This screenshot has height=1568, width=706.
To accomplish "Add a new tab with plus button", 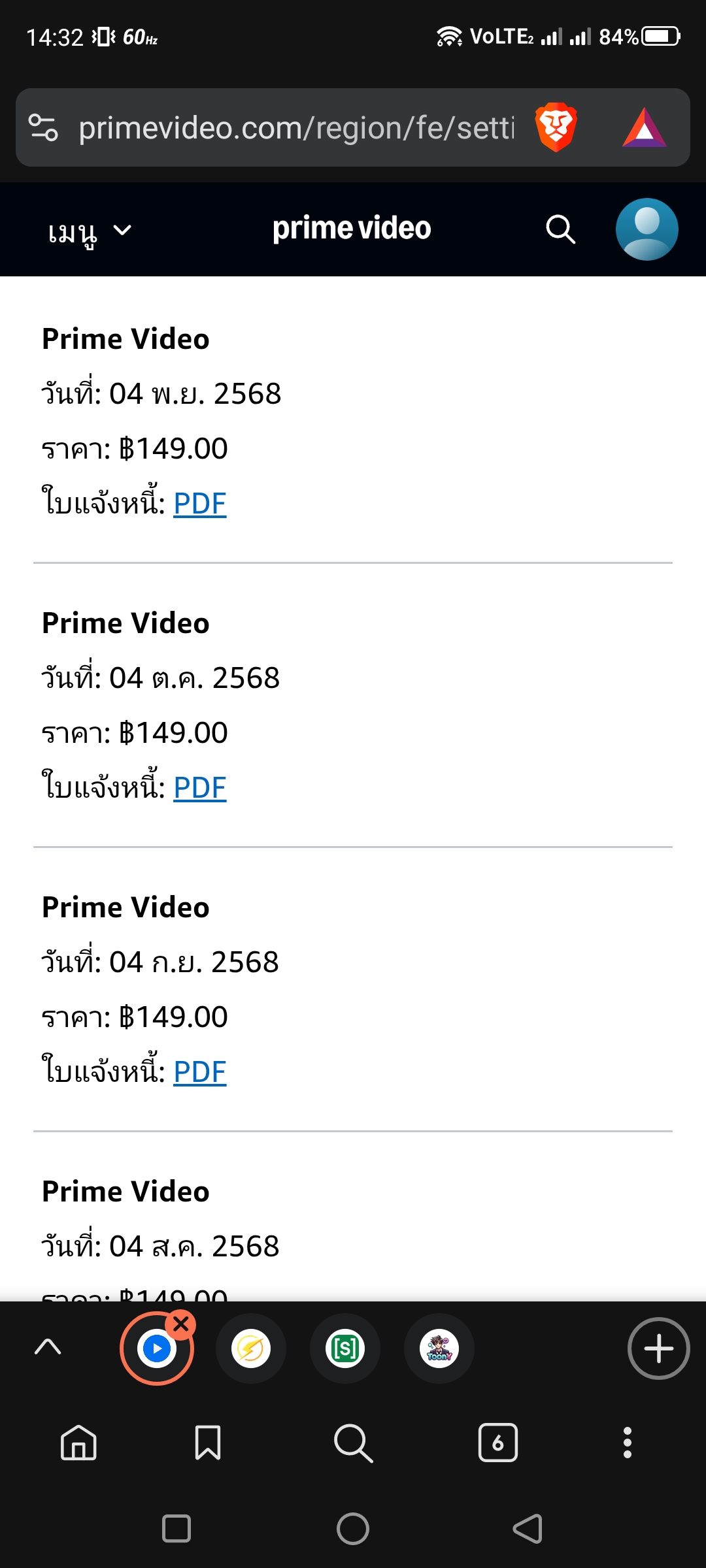I will 658,1348.
